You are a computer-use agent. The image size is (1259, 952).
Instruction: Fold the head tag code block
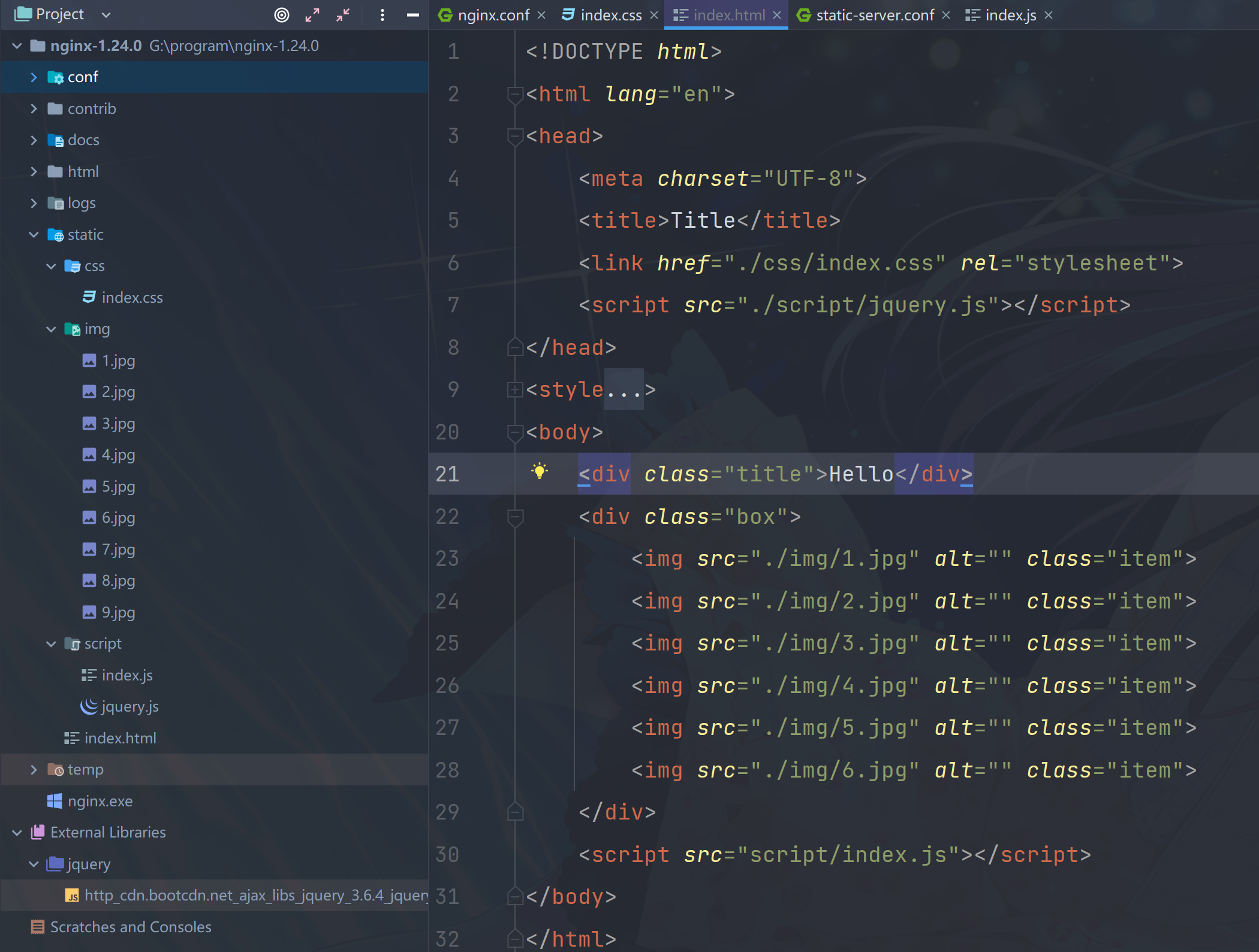click(514, 136)
